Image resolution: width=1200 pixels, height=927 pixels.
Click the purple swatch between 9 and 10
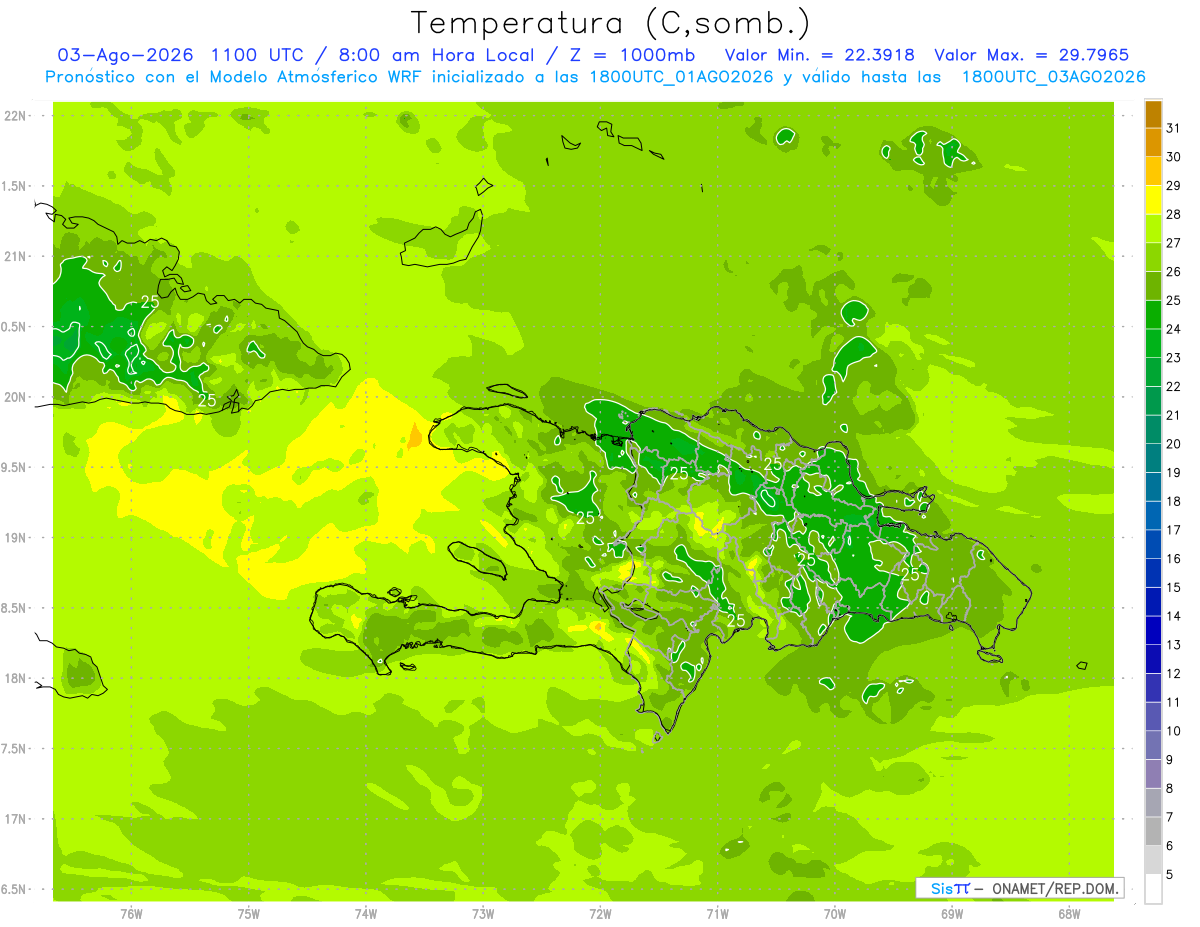click(1153, 746)
